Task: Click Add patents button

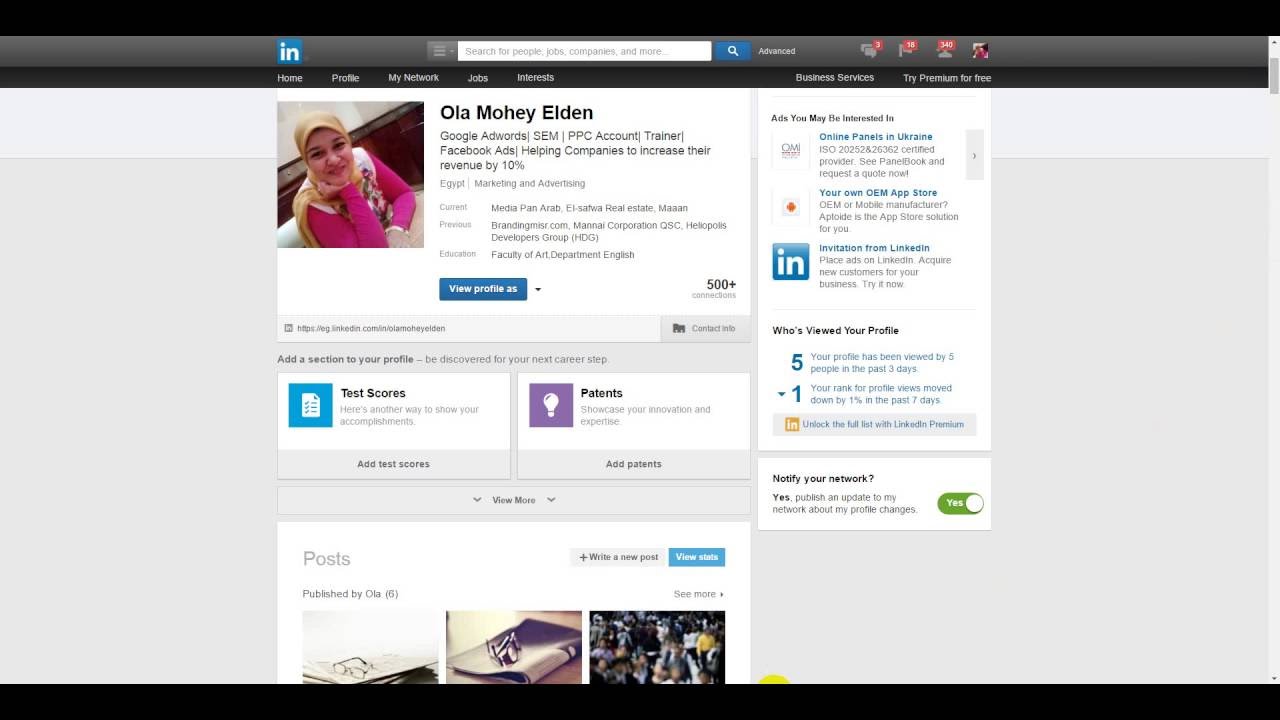Action: point(634,464)
